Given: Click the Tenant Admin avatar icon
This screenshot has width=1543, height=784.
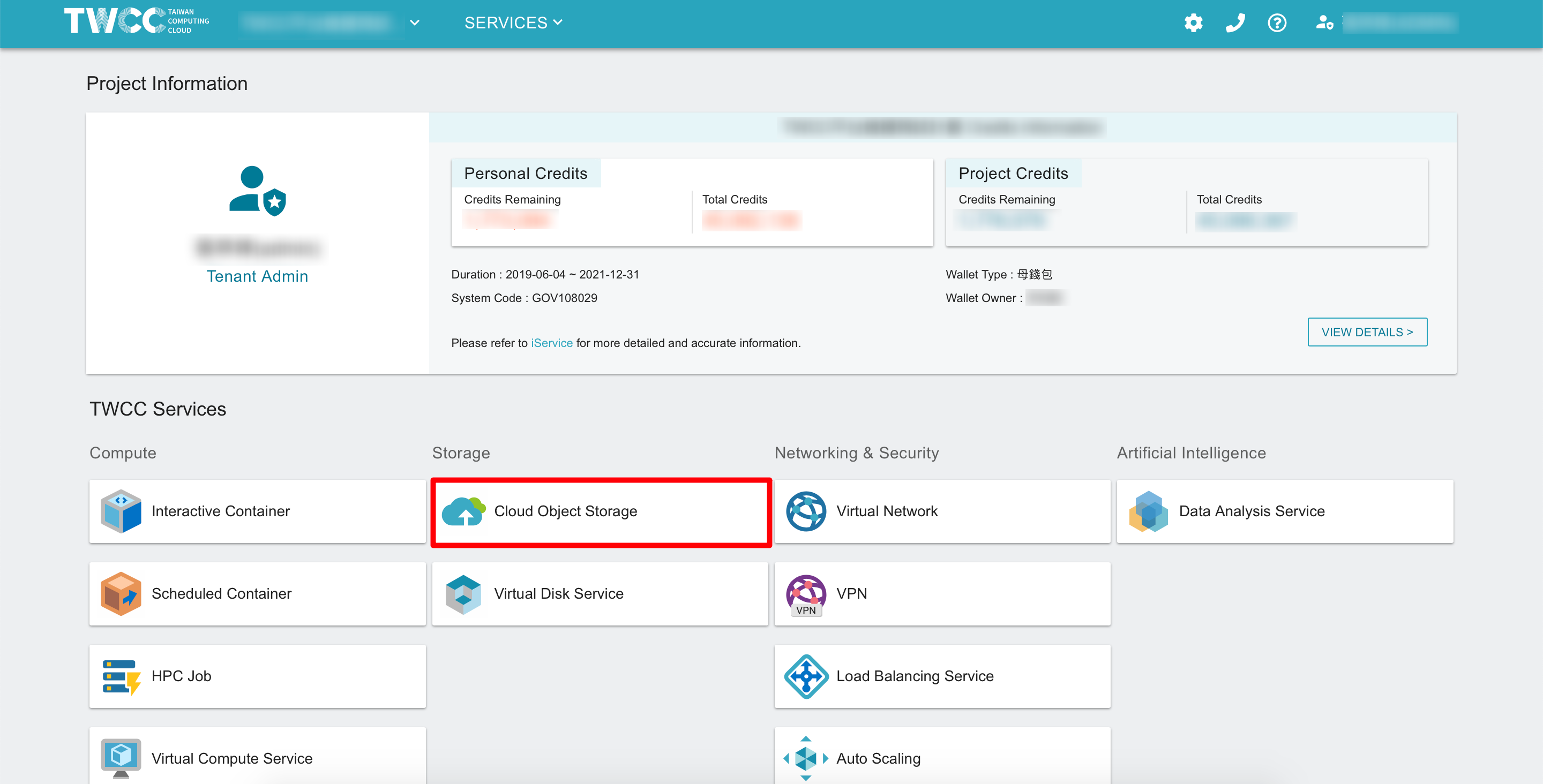Looking at the screenshot, I should tap(258, 191).
